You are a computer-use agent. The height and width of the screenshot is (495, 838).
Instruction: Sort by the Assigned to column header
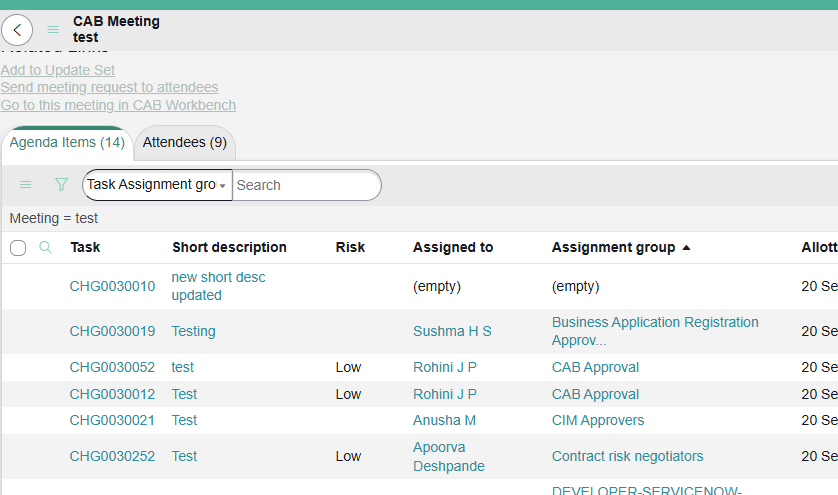pos(453,248)
